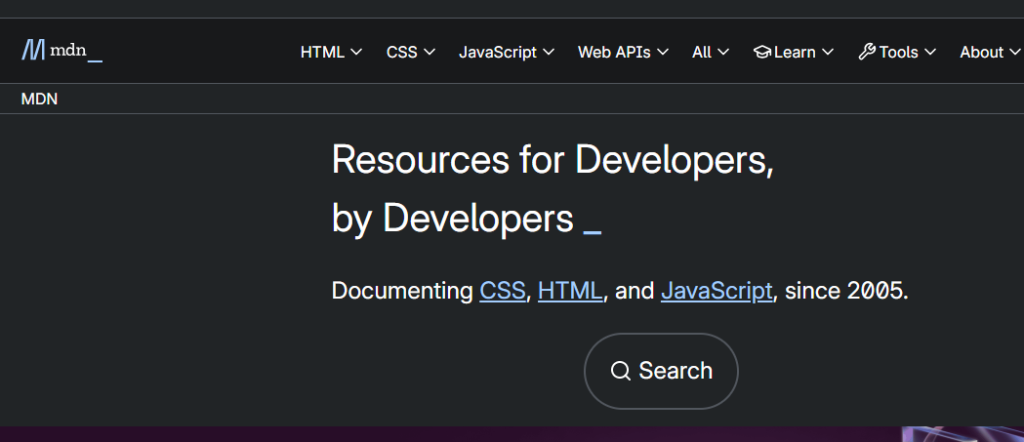
Task: Open the About navigation menu
Action: pyautogui.click(x=989, y=52)
